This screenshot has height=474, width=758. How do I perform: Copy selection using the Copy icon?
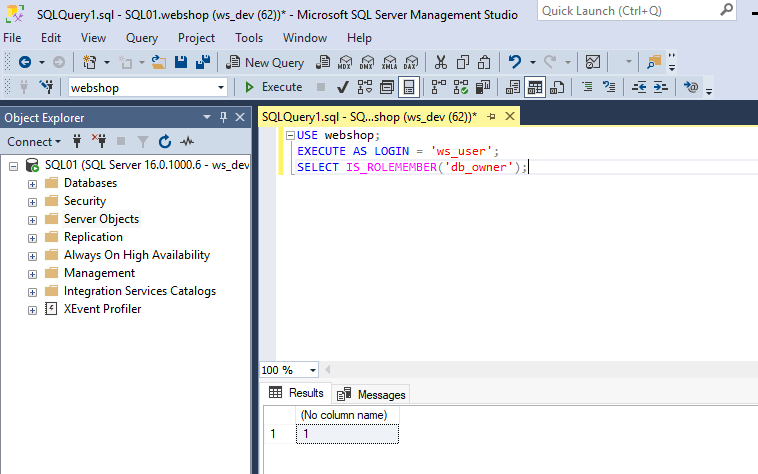[463, 62]
